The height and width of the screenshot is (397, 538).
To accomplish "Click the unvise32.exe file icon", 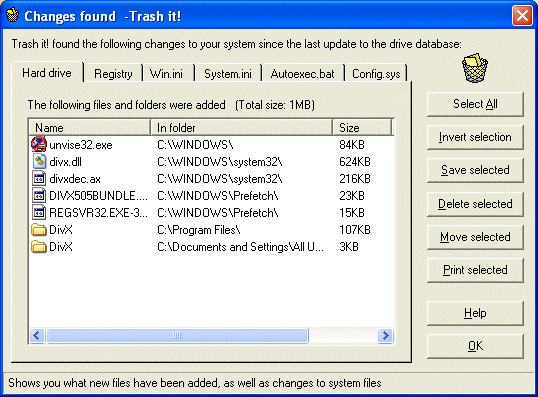I will point(39,144).
